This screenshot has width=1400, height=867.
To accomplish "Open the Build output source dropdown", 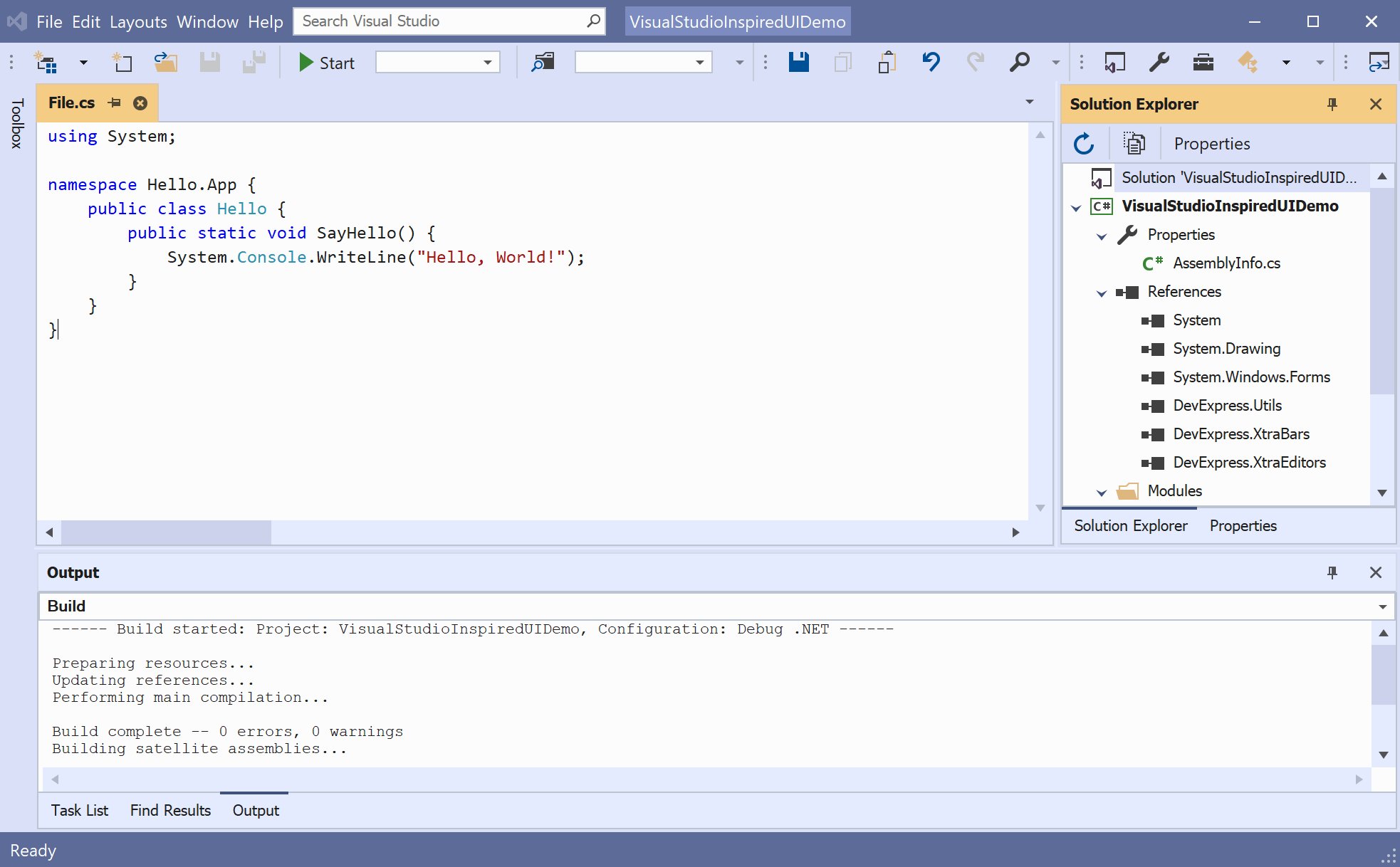I will tap(1382, 606).
